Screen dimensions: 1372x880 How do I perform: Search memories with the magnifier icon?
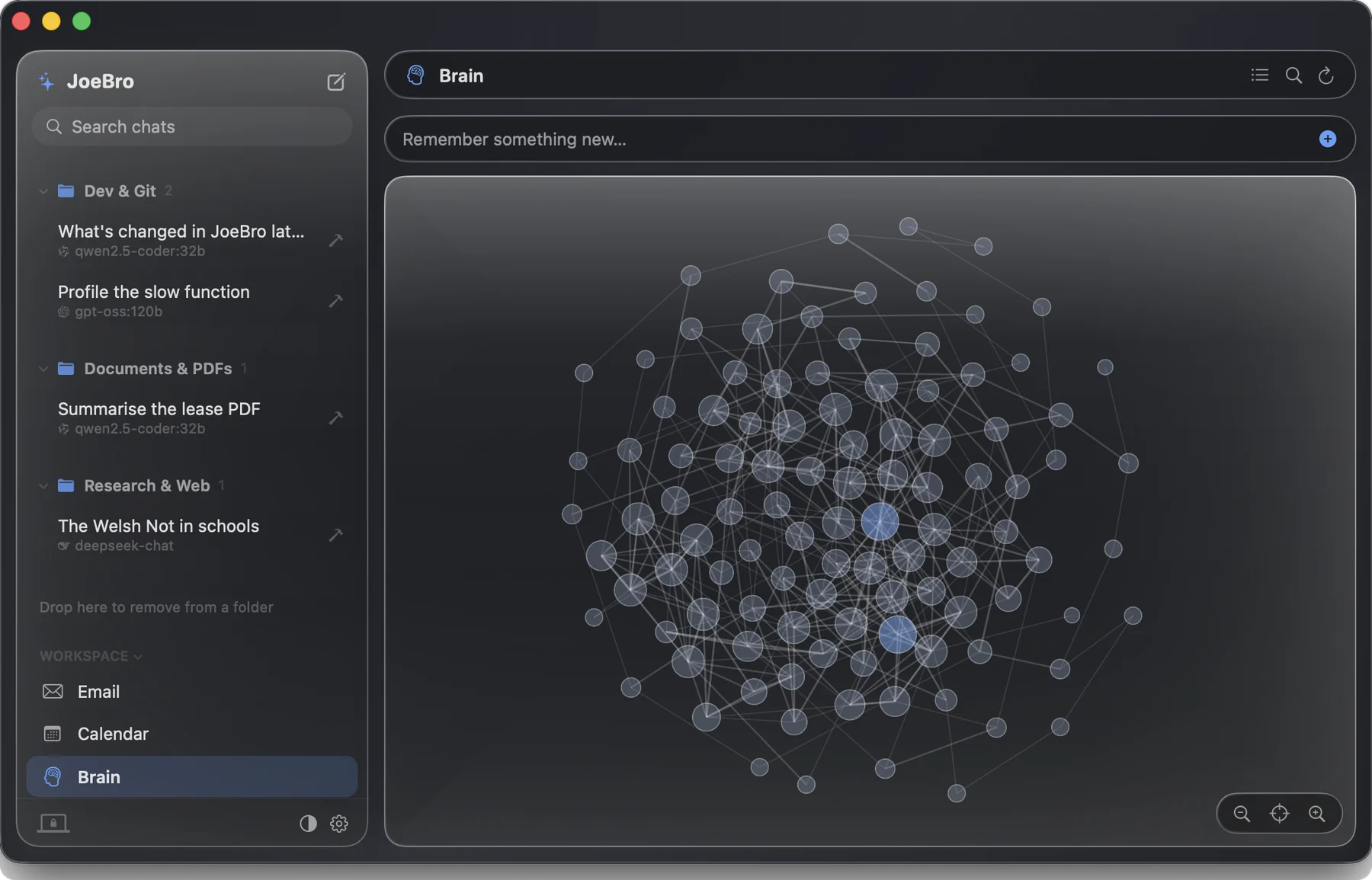point(1293,75)
